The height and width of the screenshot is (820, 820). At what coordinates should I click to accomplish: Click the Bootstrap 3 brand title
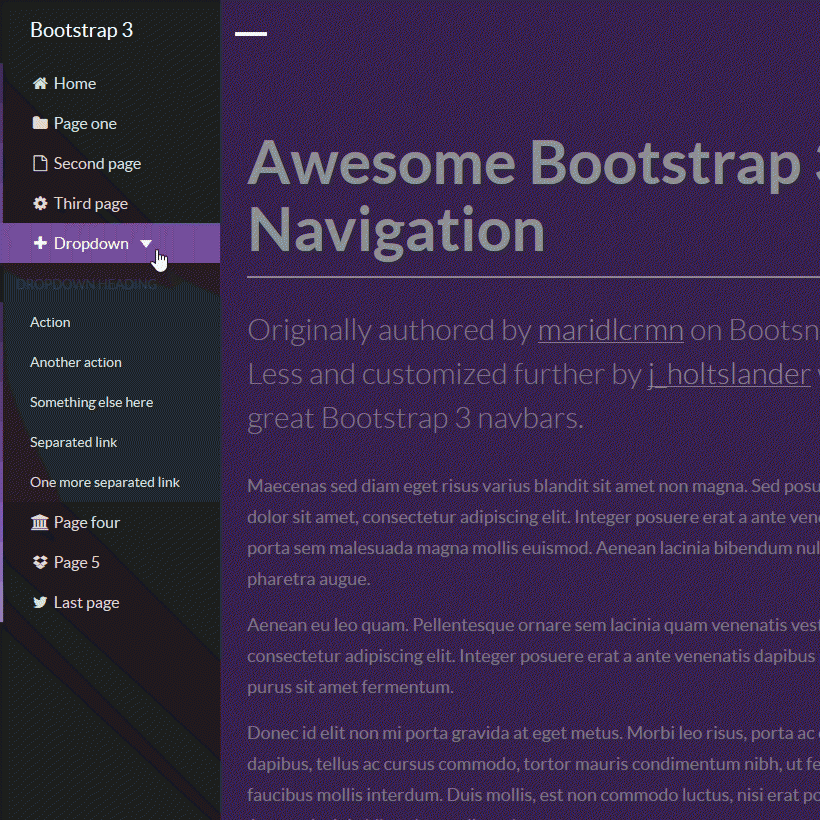81,30
